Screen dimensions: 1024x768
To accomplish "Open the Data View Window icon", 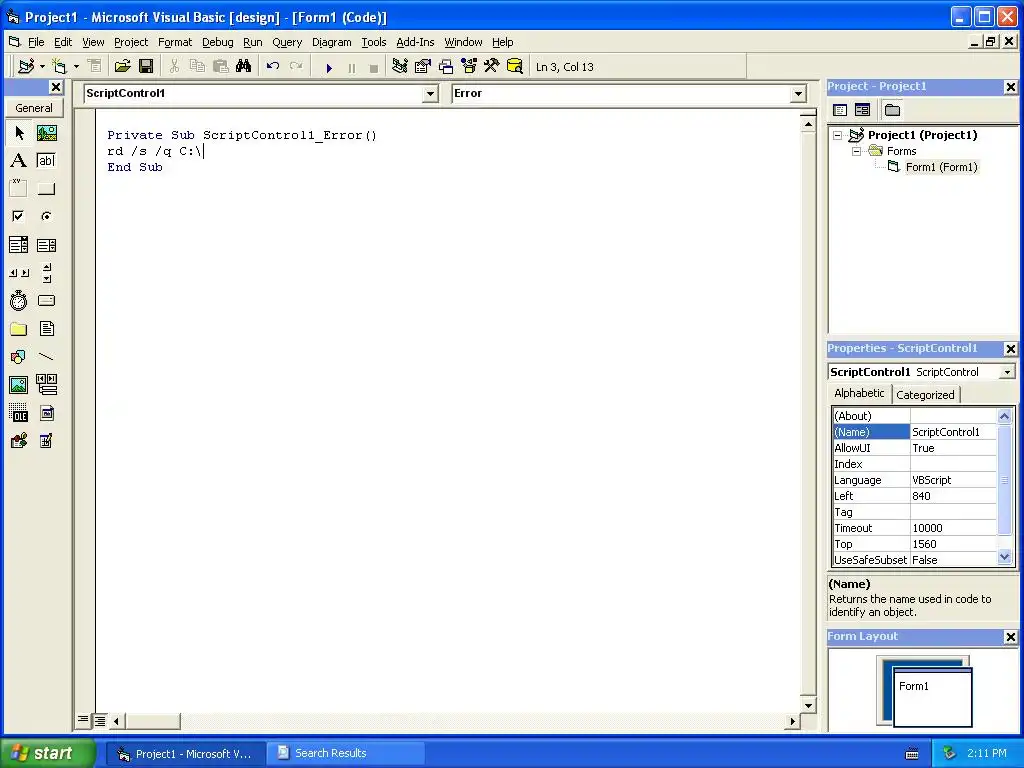I will point(515,67).
